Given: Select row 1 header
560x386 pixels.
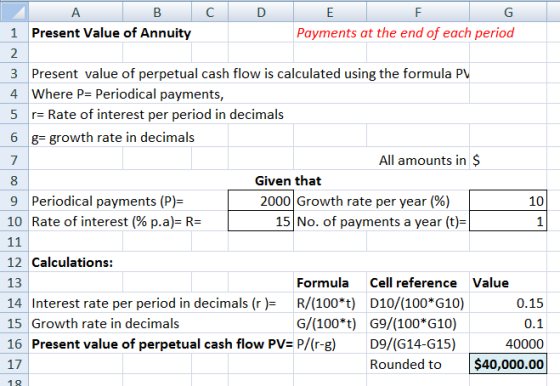Looking at the screenshot, I should (14, 32).
